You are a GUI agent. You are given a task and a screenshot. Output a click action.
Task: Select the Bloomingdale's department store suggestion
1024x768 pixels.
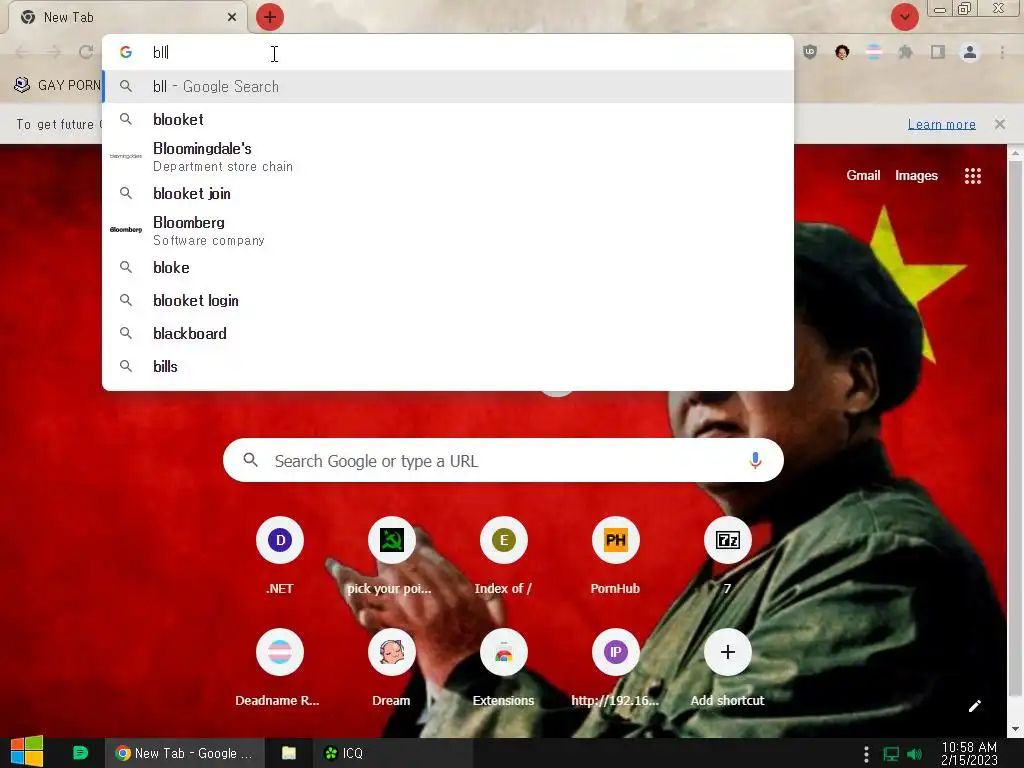click(447, 157)
